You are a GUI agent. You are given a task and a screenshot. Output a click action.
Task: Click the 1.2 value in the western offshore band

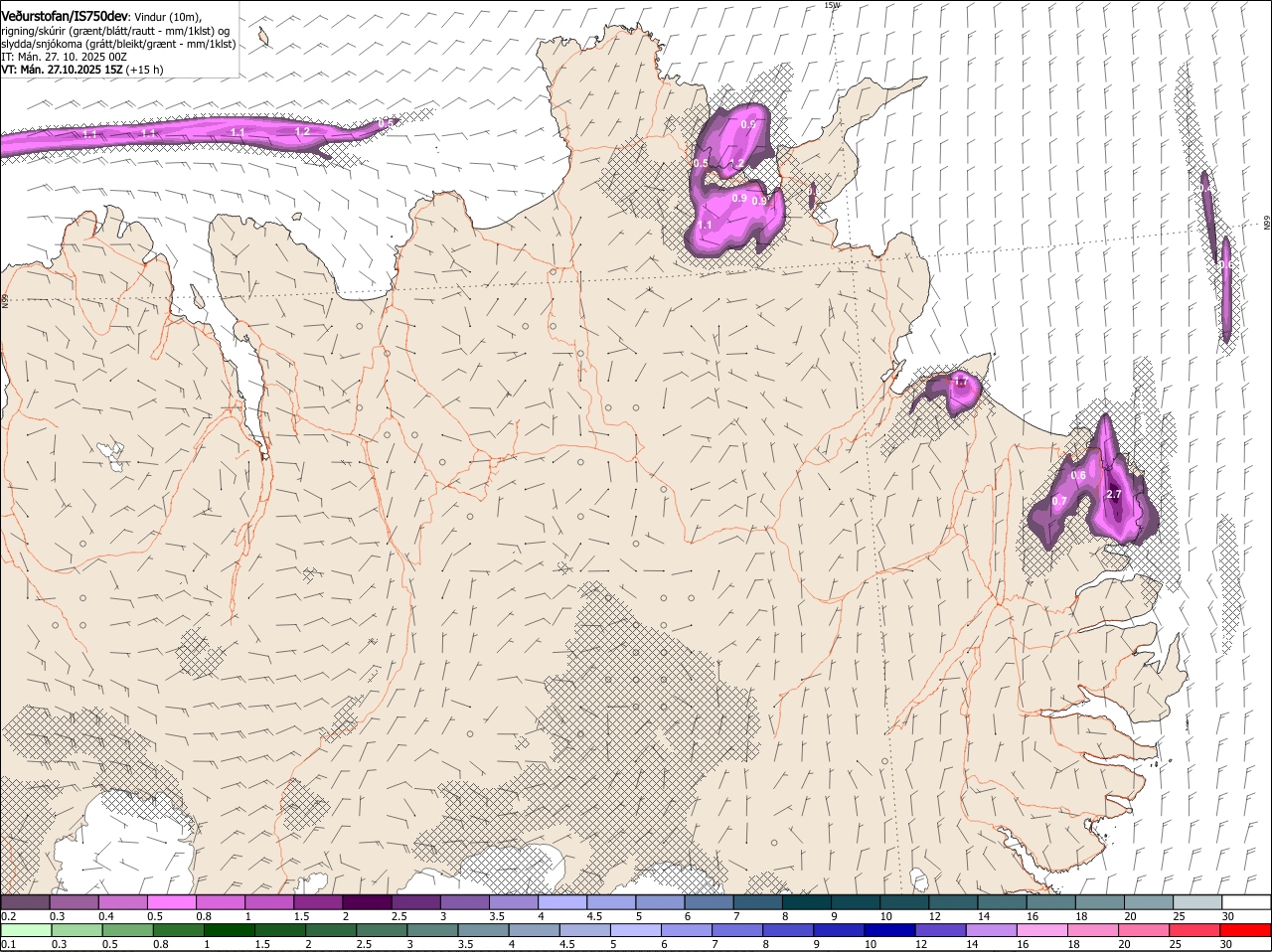(x=302, y=131)
